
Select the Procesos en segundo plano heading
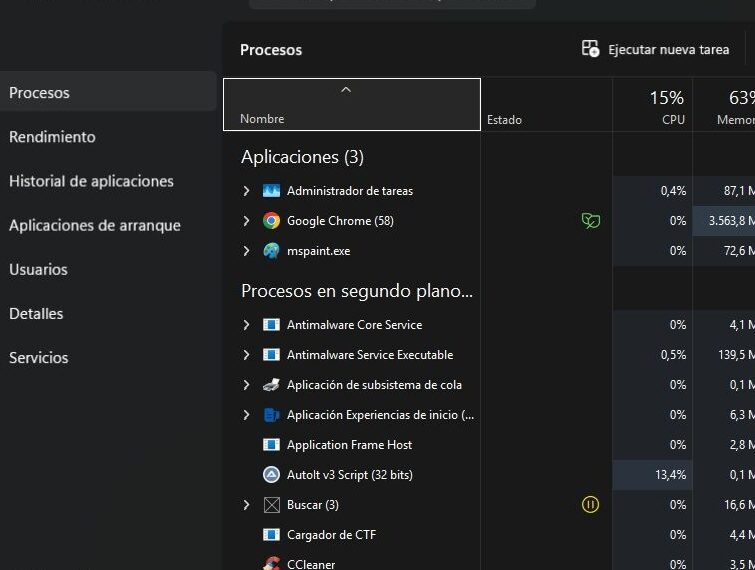(x=357, y=291)
